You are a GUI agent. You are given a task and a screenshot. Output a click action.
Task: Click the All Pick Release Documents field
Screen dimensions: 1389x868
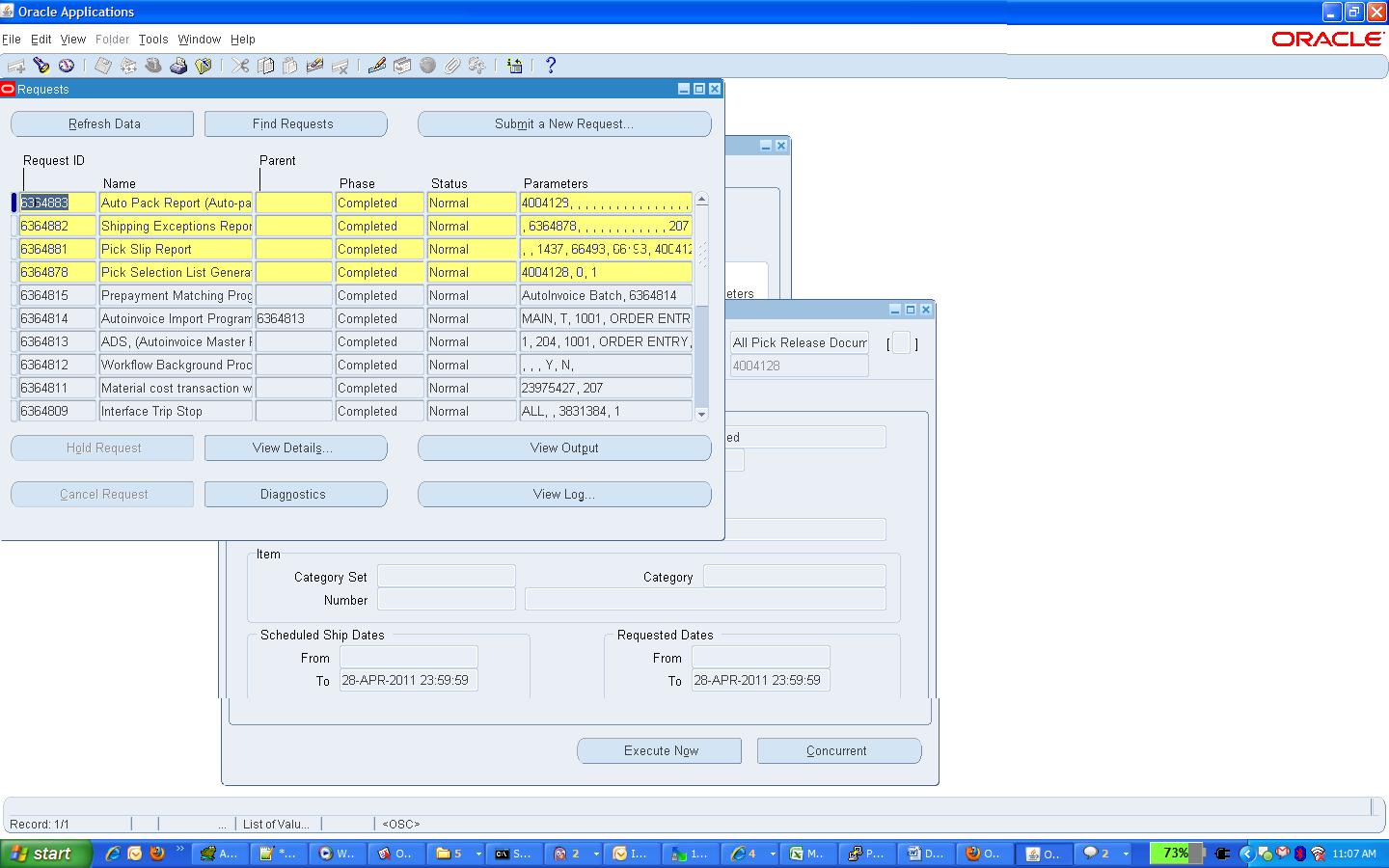800,342
